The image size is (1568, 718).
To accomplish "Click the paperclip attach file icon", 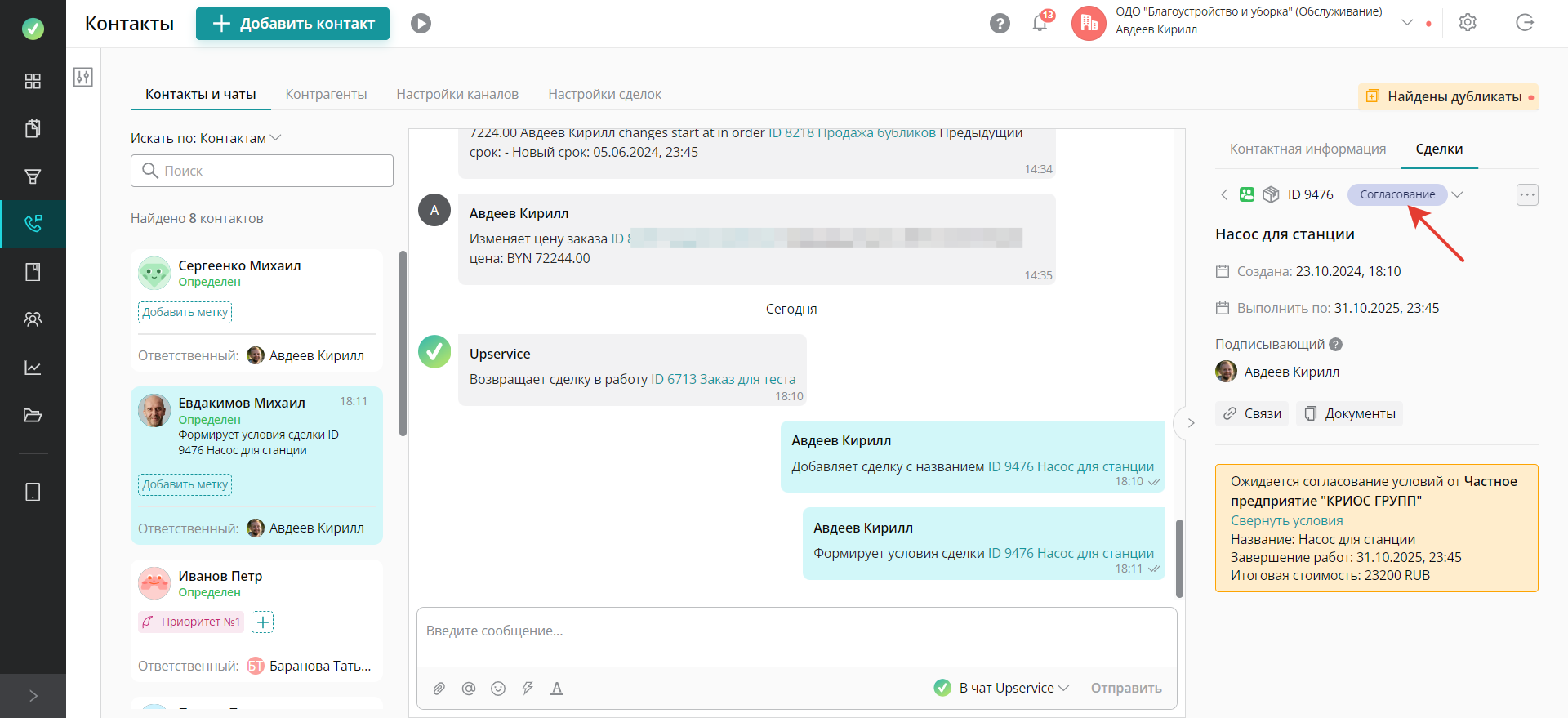I will coord(439,689).
